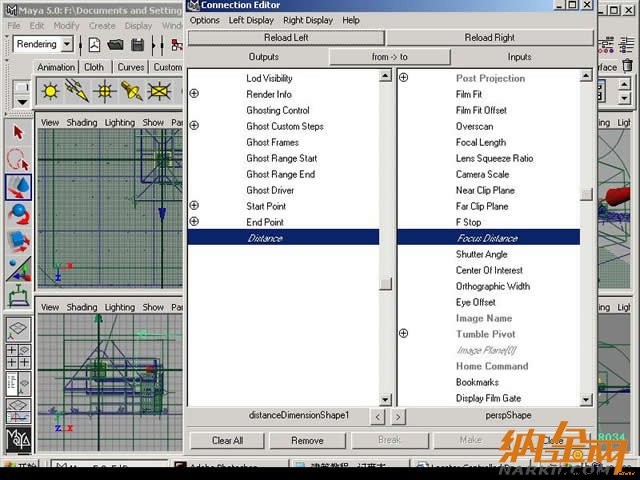
Task: Choose the Lasso selection tool
Action: point(18,159)
